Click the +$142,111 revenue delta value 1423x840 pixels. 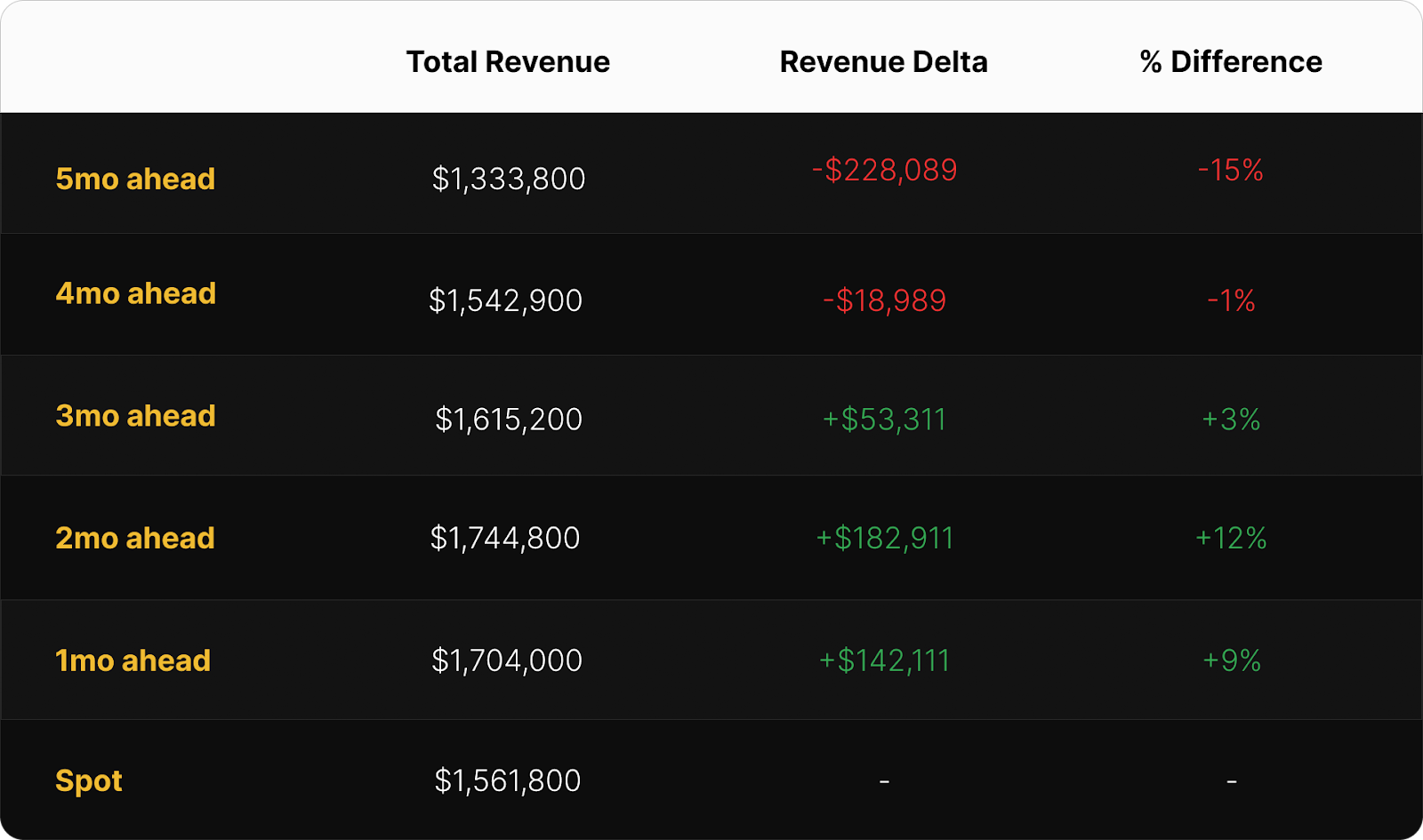884,660
